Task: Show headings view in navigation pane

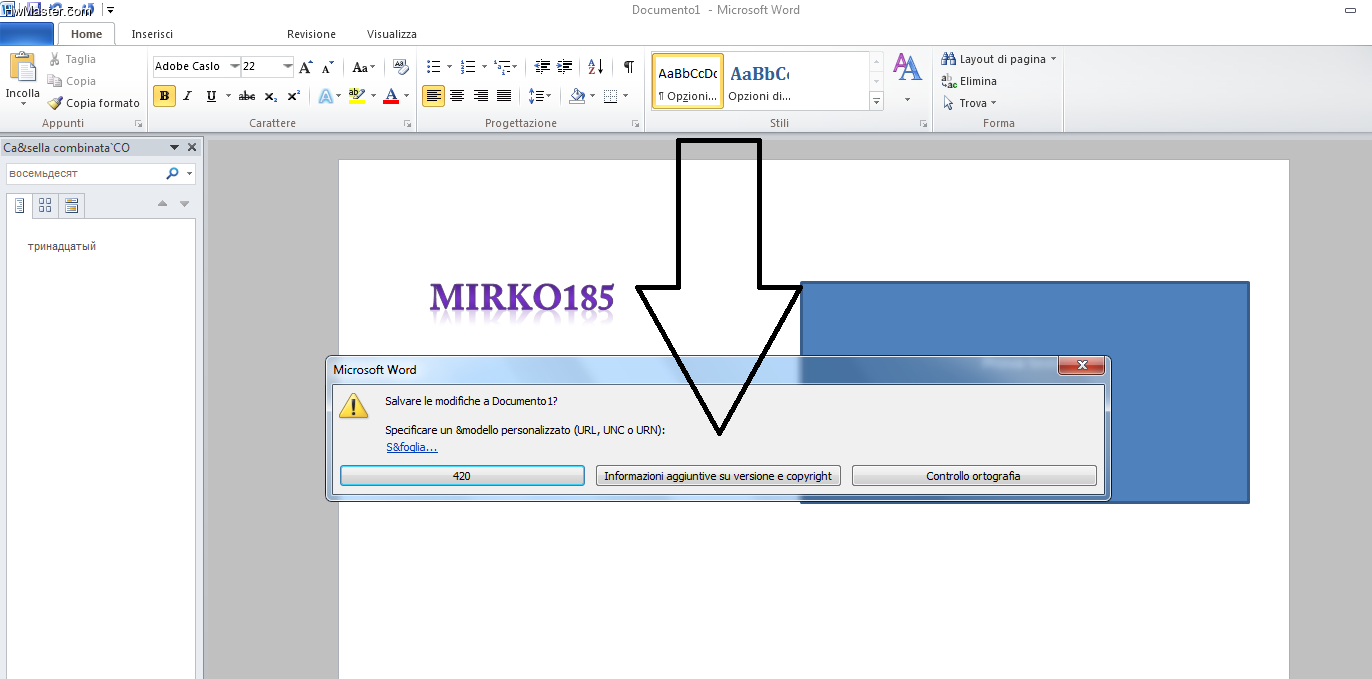Action: pos(19,206)
